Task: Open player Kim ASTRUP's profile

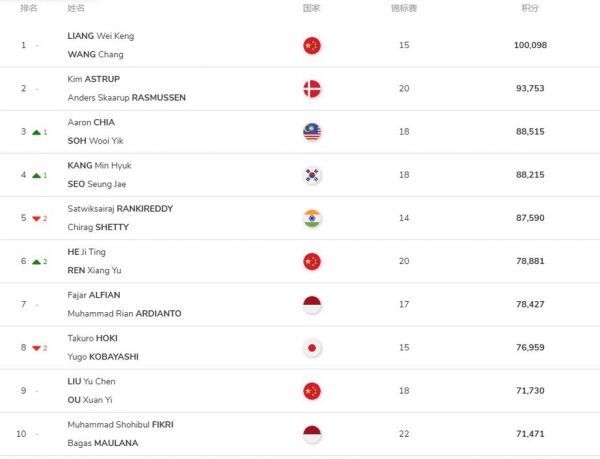Action: tap(94, 79)
